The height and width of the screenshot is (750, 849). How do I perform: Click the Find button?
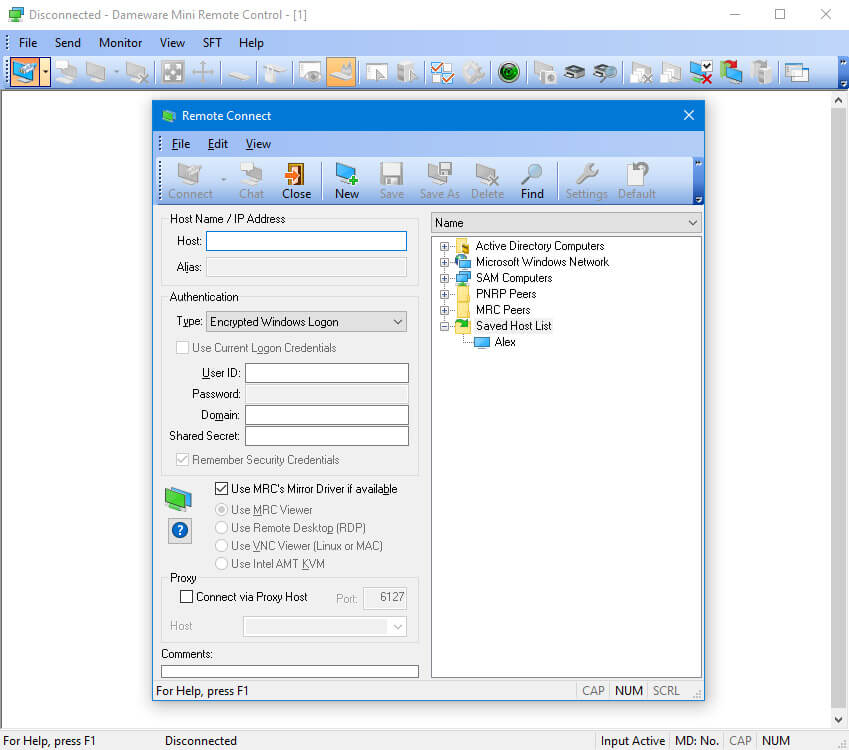(532, 181)
